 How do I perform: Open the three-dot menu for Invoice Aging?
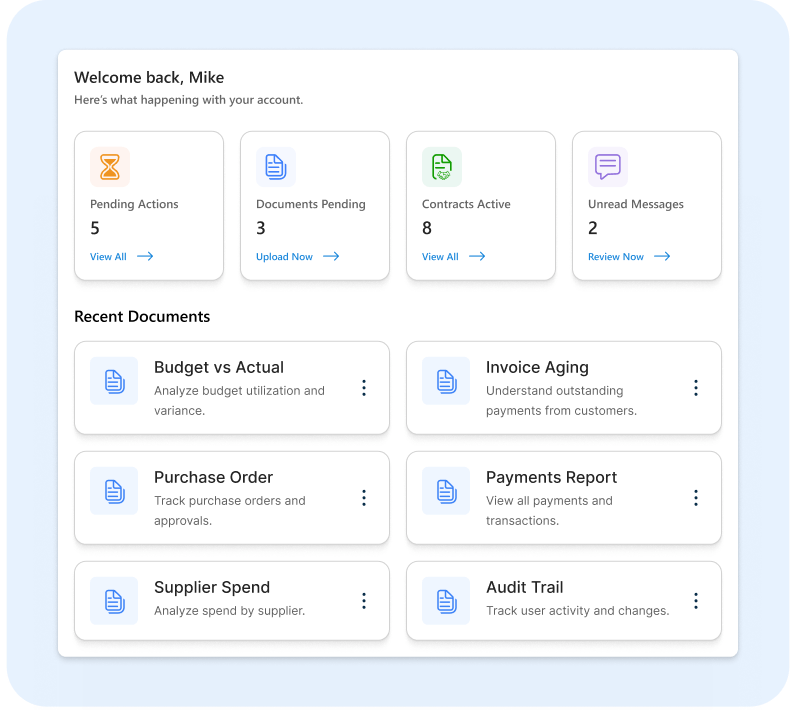pos(696,388)
